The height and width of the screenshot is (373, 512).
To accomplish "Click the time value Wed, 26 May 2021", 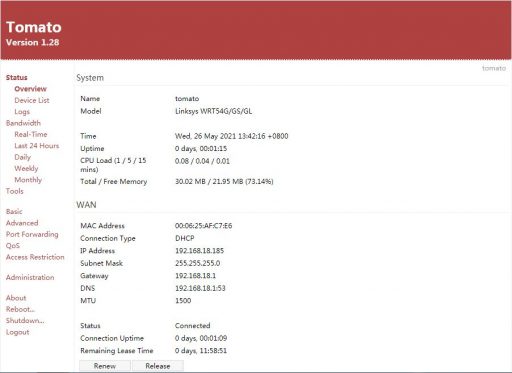I will (x=231, y=136).
